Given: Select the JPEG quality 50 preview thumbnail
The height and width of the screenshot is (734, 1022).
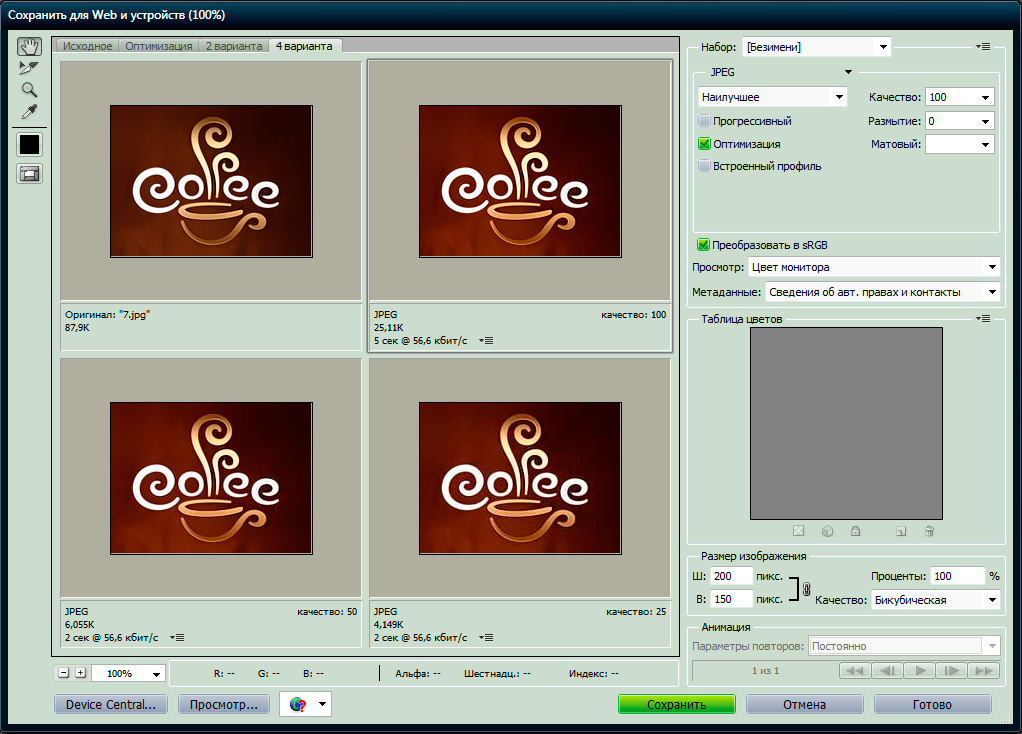Looking at the screenshot, I should pos(211,478).
